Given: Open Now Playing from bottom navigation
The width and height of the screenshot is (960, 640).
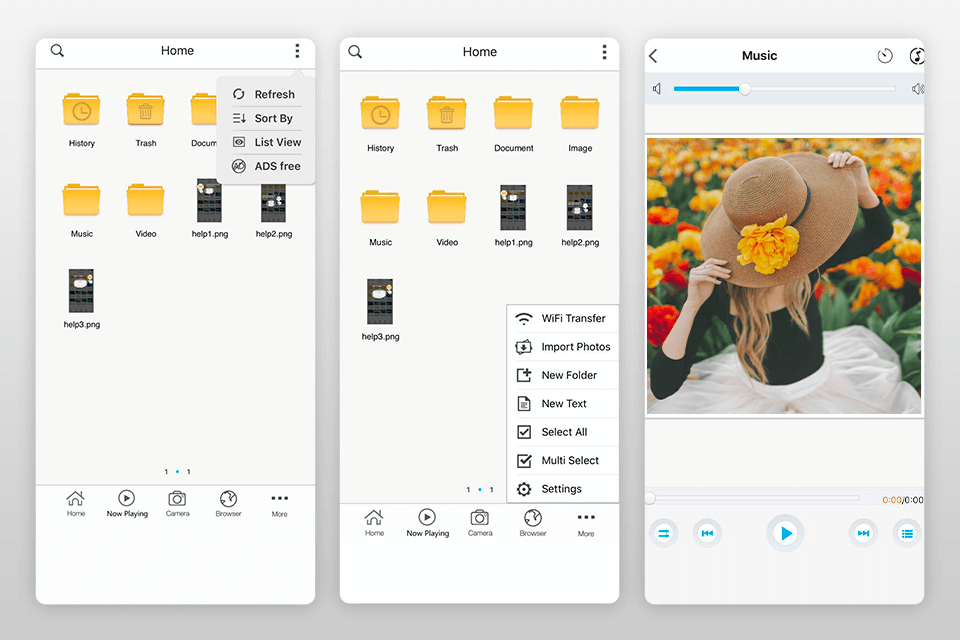Looking at the screenshot, I should point(127,503).
